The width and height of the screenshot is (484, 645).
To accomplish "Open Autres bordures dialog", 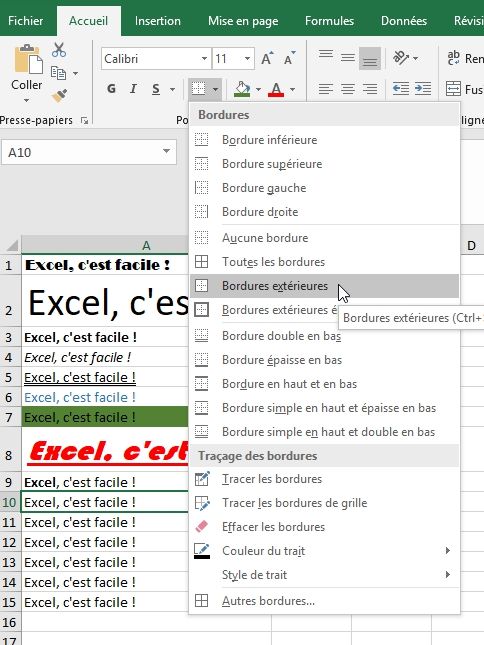I will tap(324, 601).
